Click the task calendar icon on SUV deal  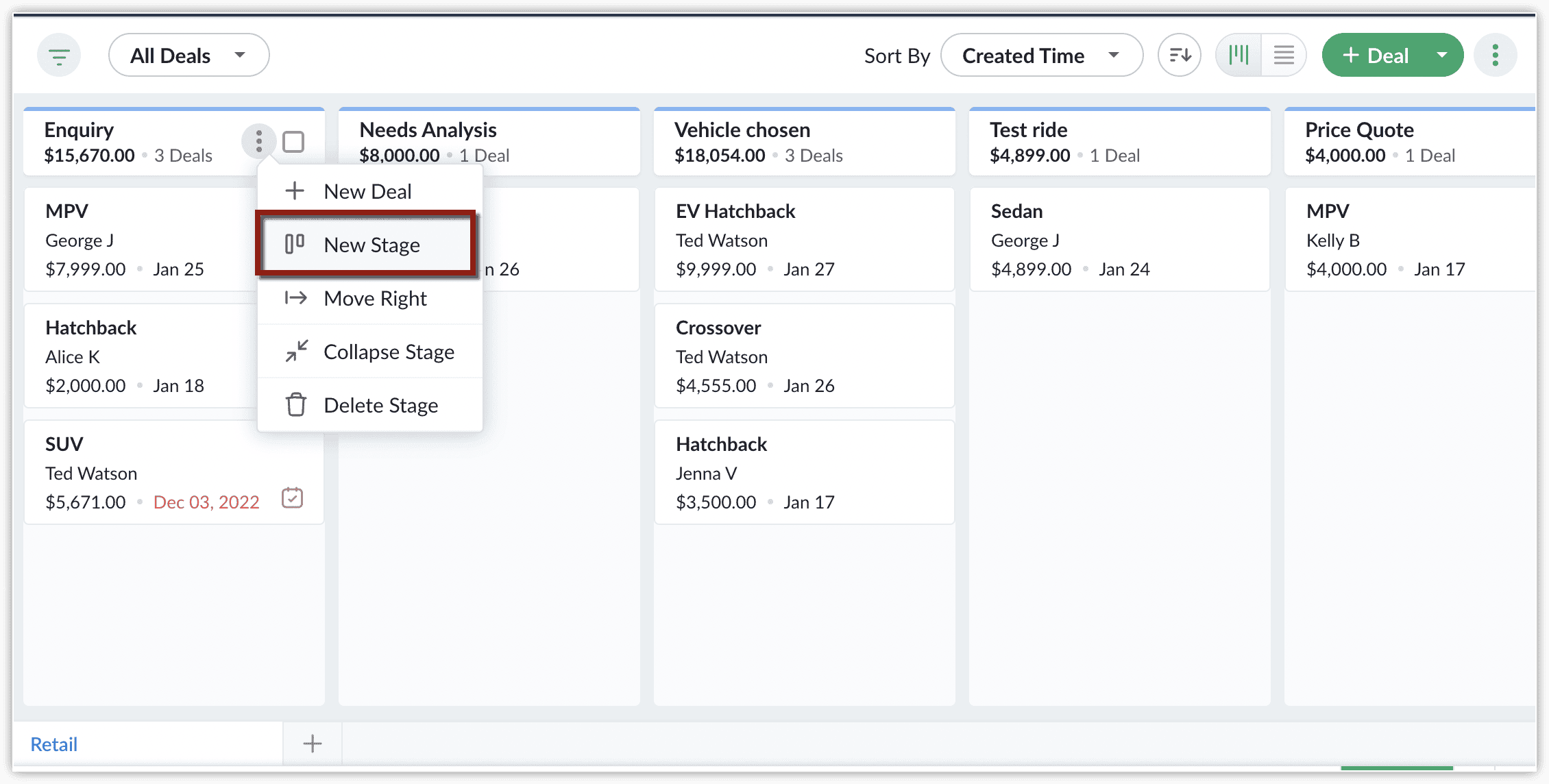coord(293,498)
